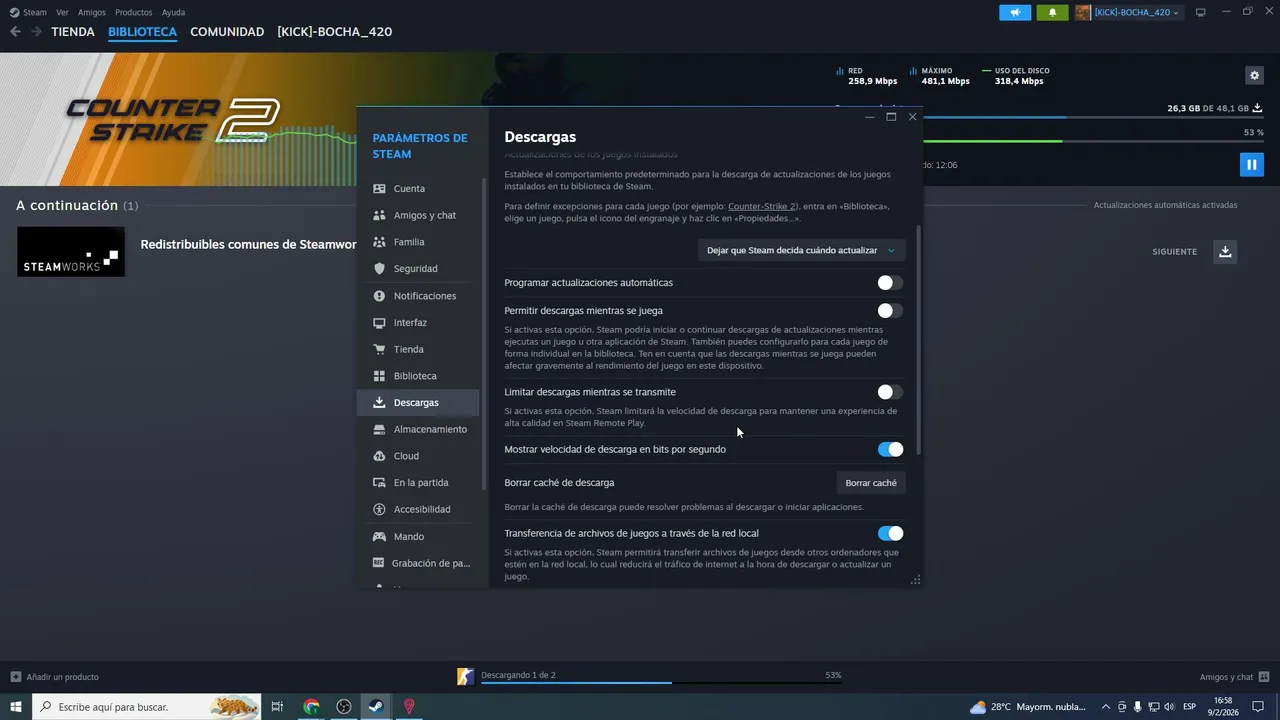This screenshot has width=1280, height=720.
Task: Switch to the BIBLIOTECA tab
Action: click(142, 32)
